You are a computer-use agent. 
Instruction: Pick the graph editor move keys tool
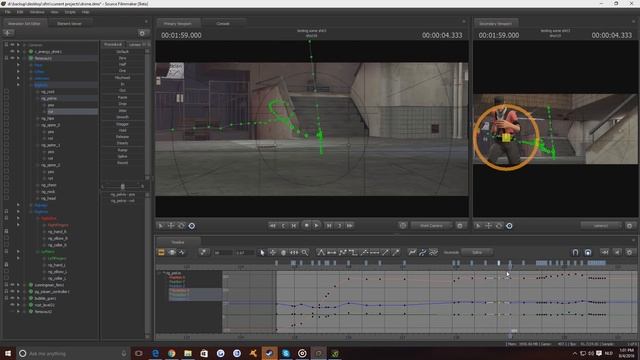[x=272, y=253]
